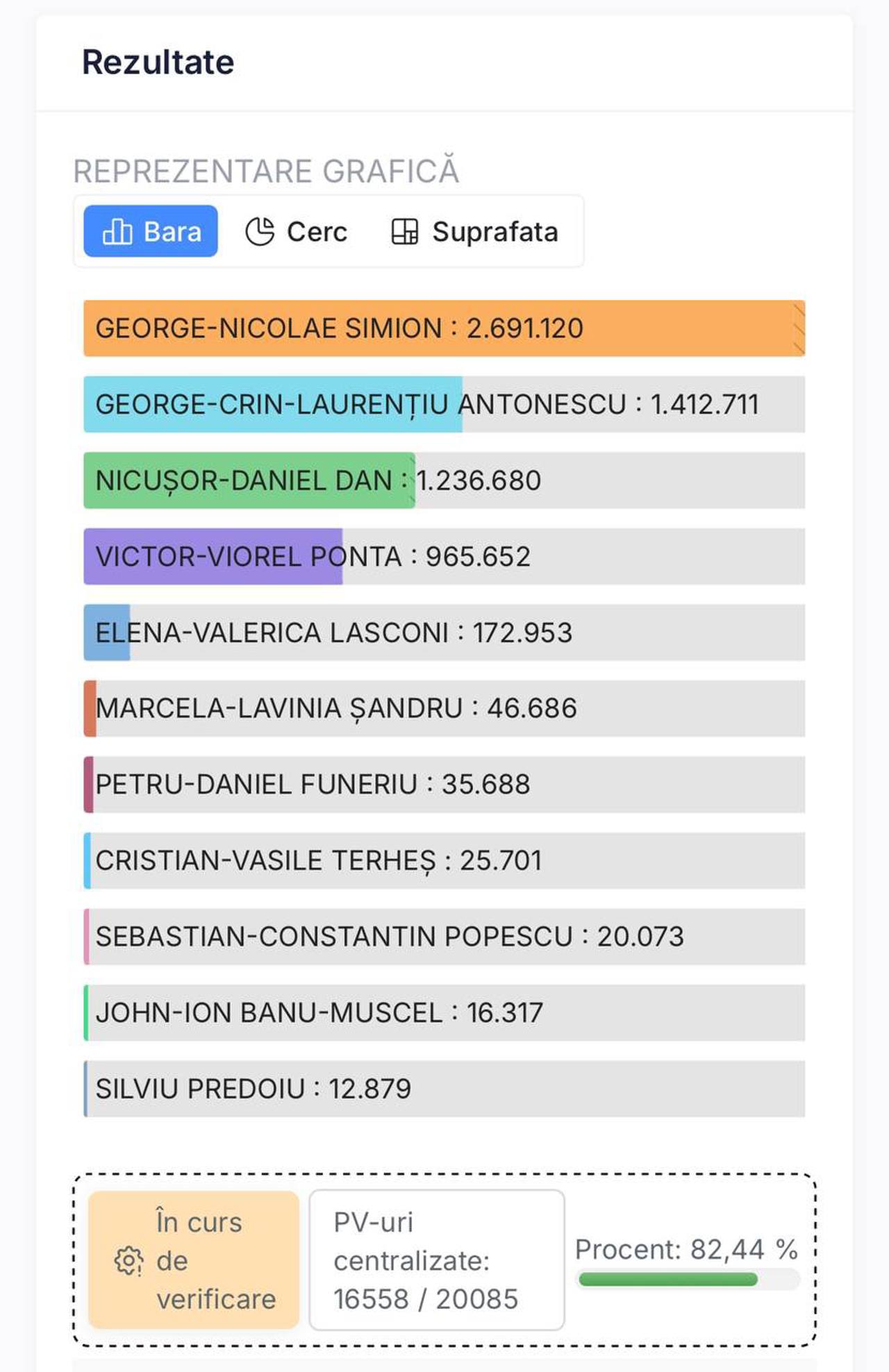This screenshot has width=889, height=1372.
Task: Click the Silviu Predoiu result row
Action: click(444, 1089)
